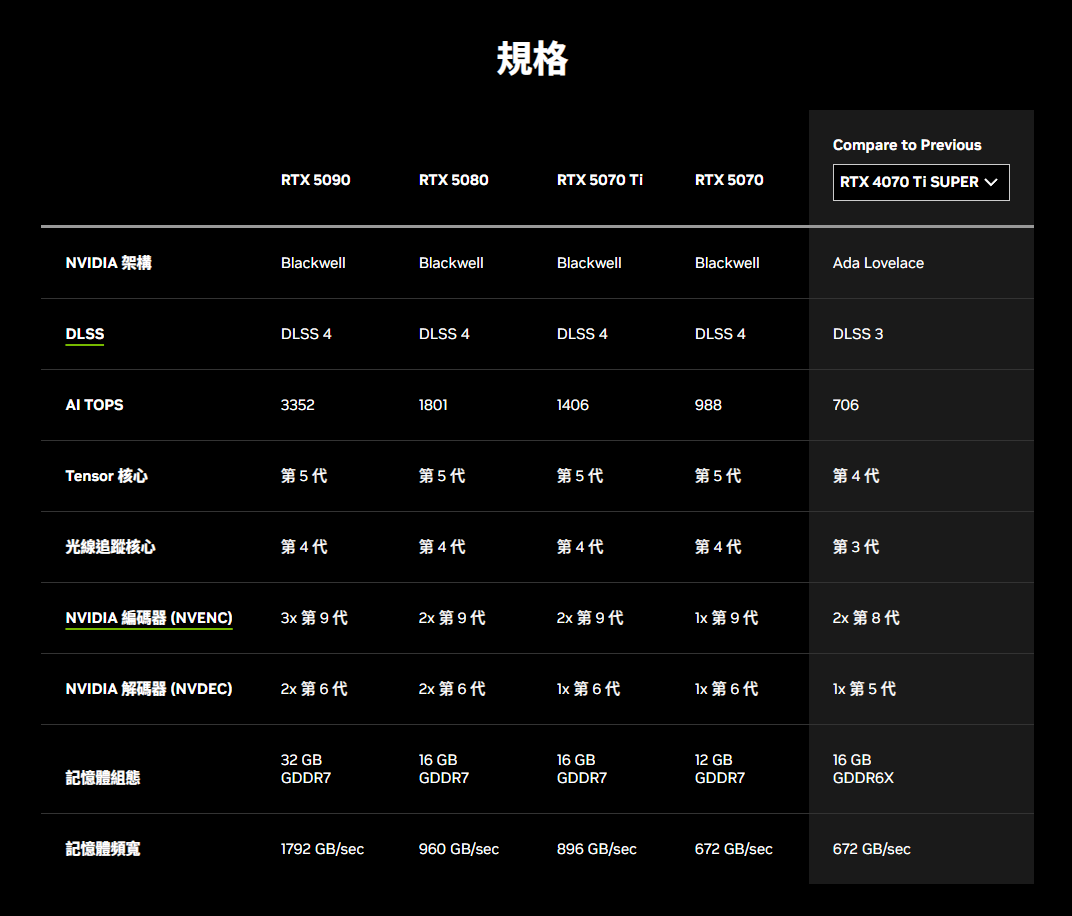
Task: Click the Tensor 核心 row label
Action: 106,476
